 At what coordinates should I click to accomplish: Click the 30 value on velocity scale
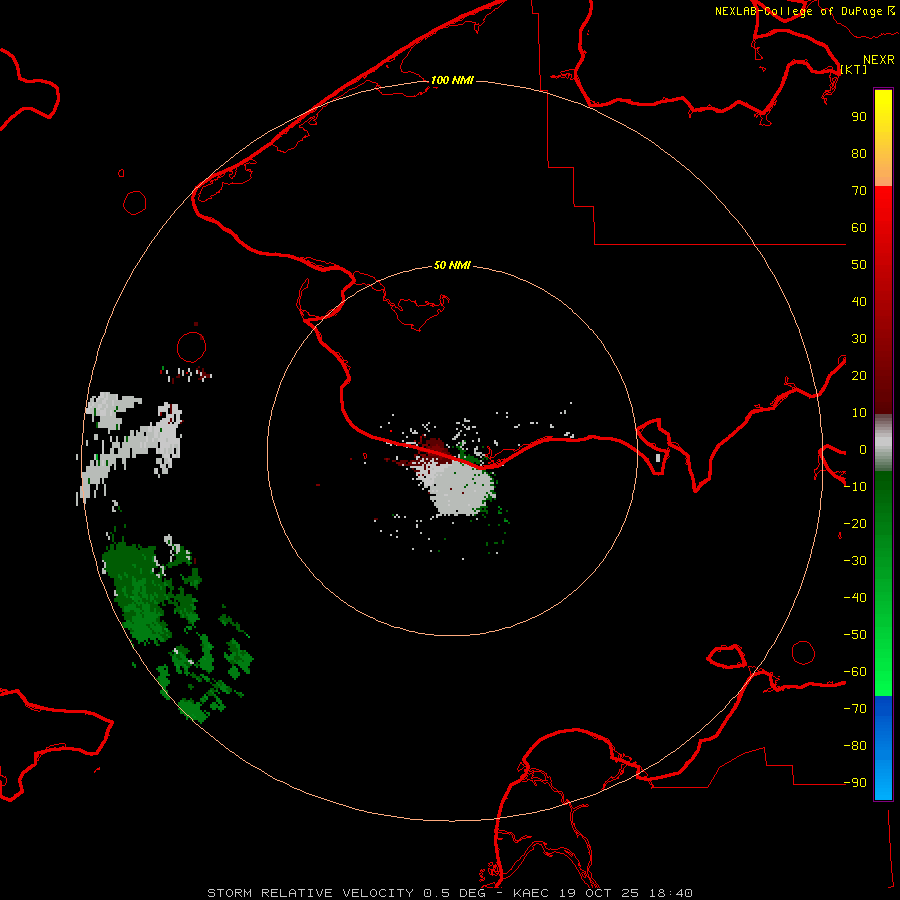click(859, 339)
